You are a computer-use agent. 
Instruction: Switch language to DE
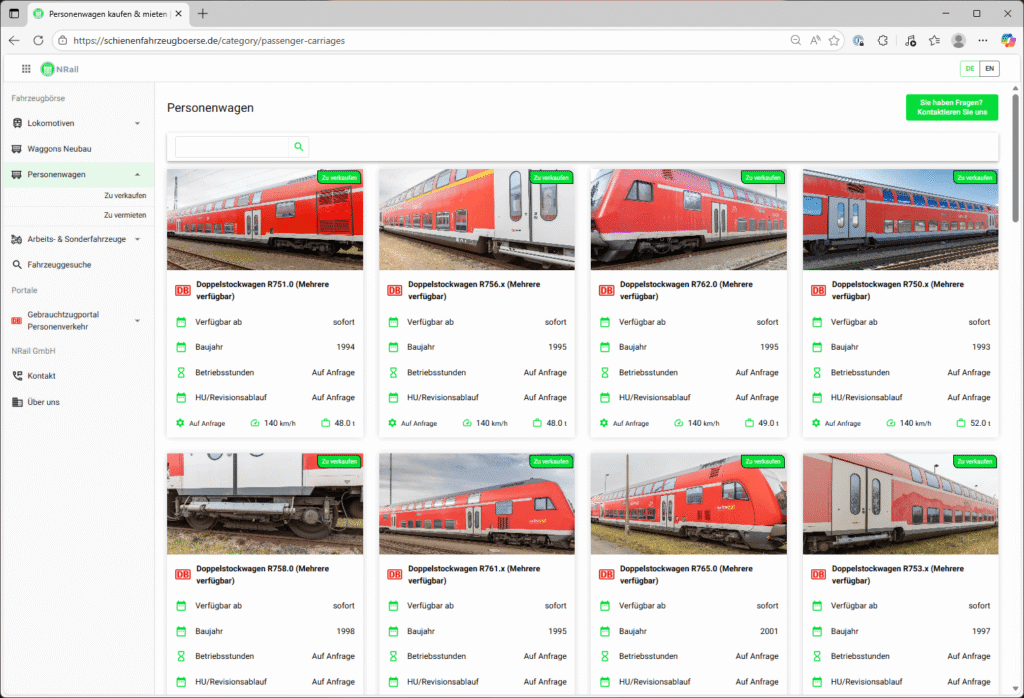coord(969,69)
